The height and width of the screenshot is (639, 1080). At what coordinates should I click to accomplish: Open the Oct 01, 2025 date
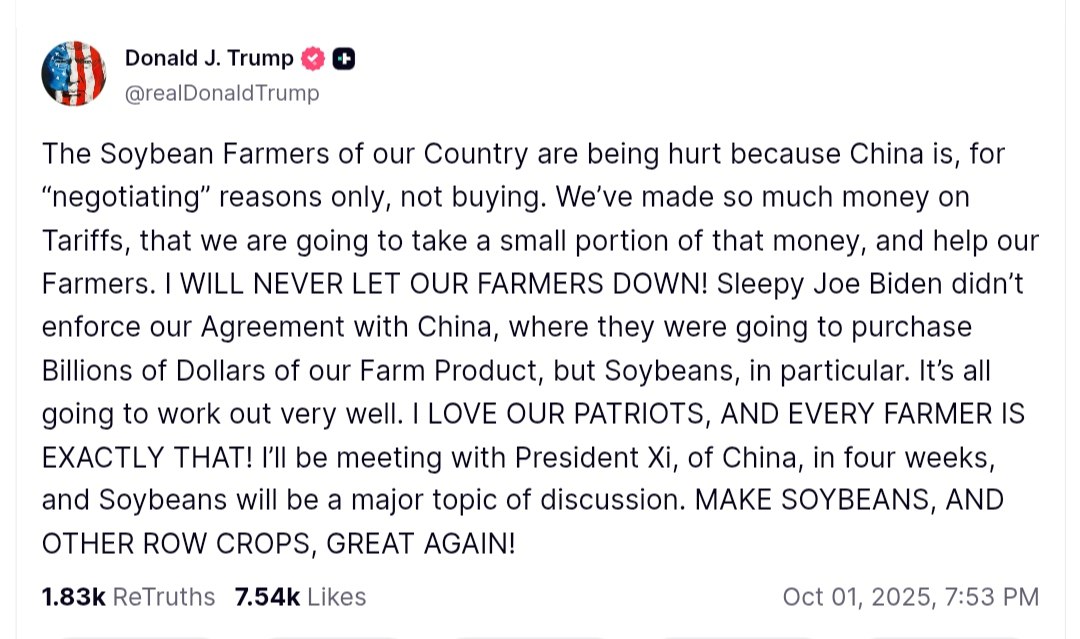856,597
